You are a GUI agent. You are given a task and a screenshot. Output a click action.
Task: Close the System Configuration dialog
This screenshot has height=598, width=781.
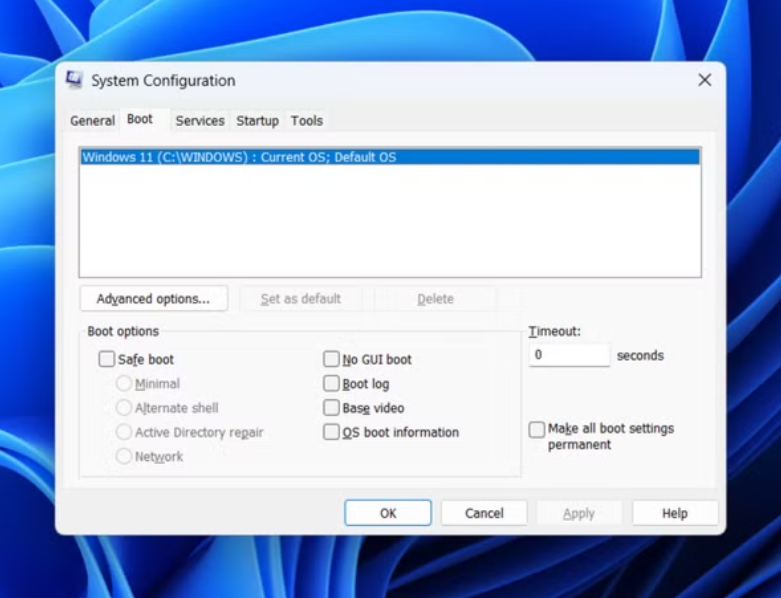(x=704, y=80)
